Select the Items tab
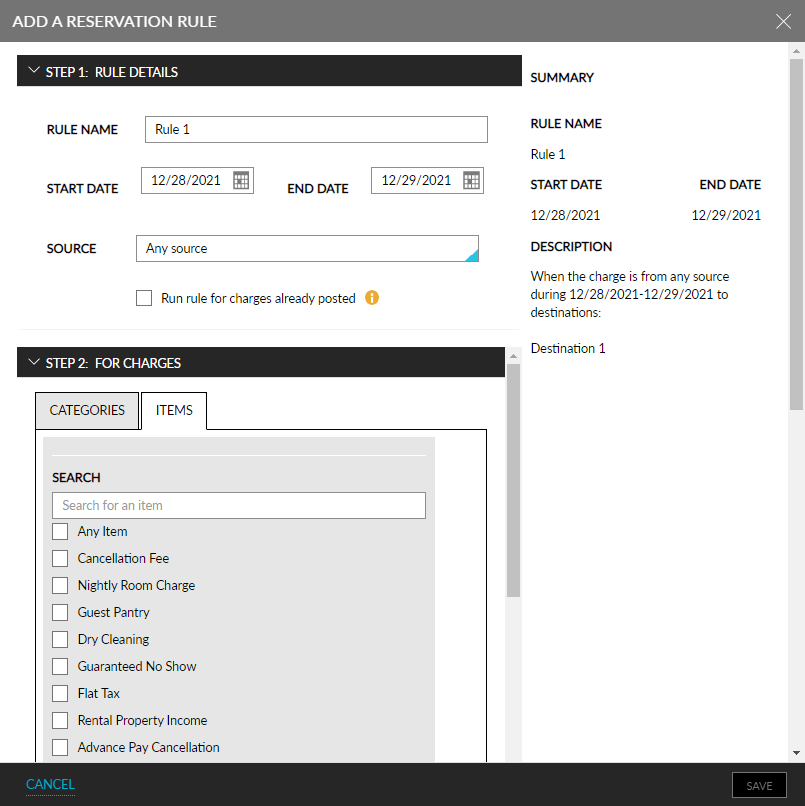 173,410
